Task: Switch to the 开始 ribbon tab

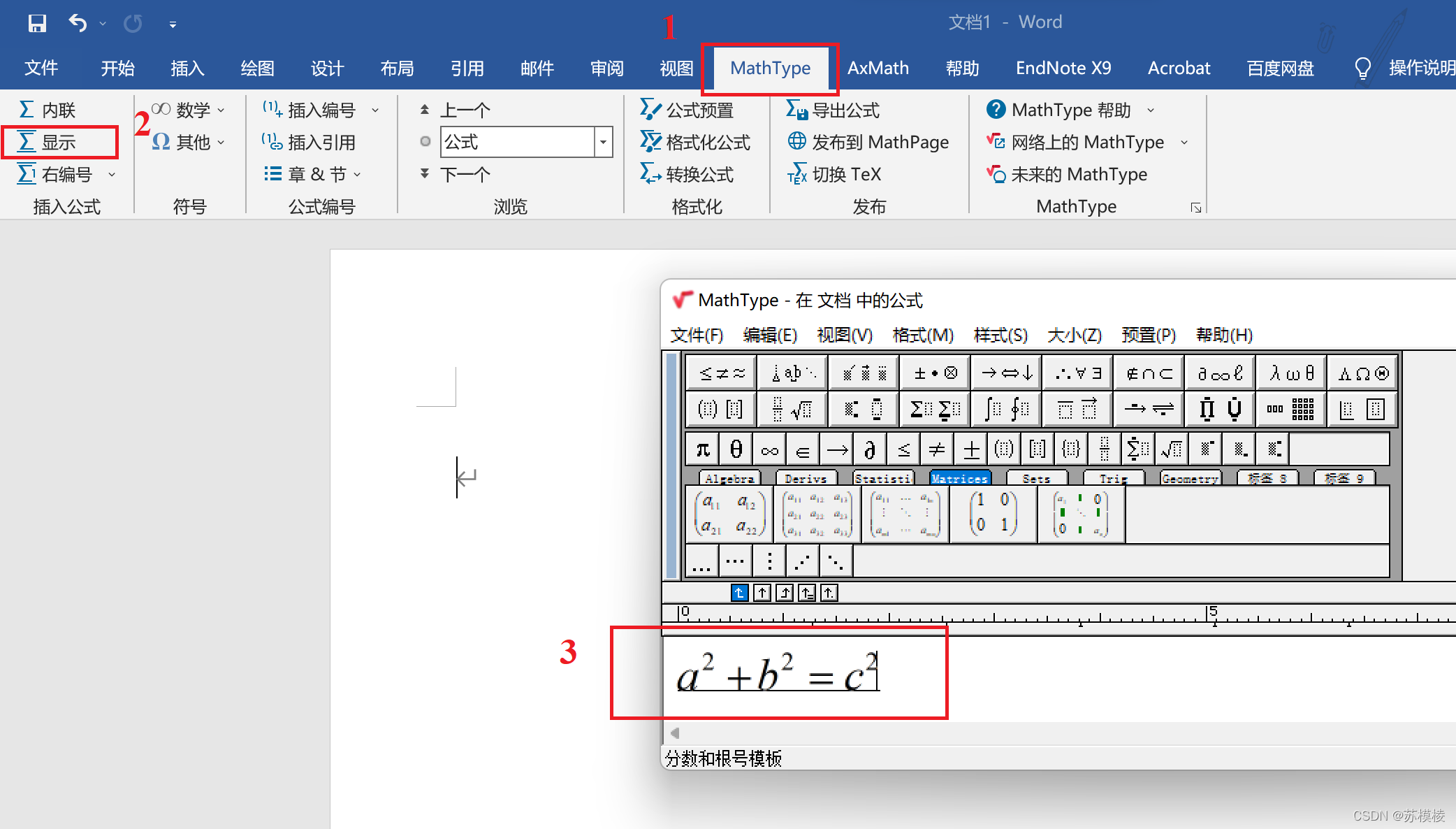Action: [x=117, y=68]
